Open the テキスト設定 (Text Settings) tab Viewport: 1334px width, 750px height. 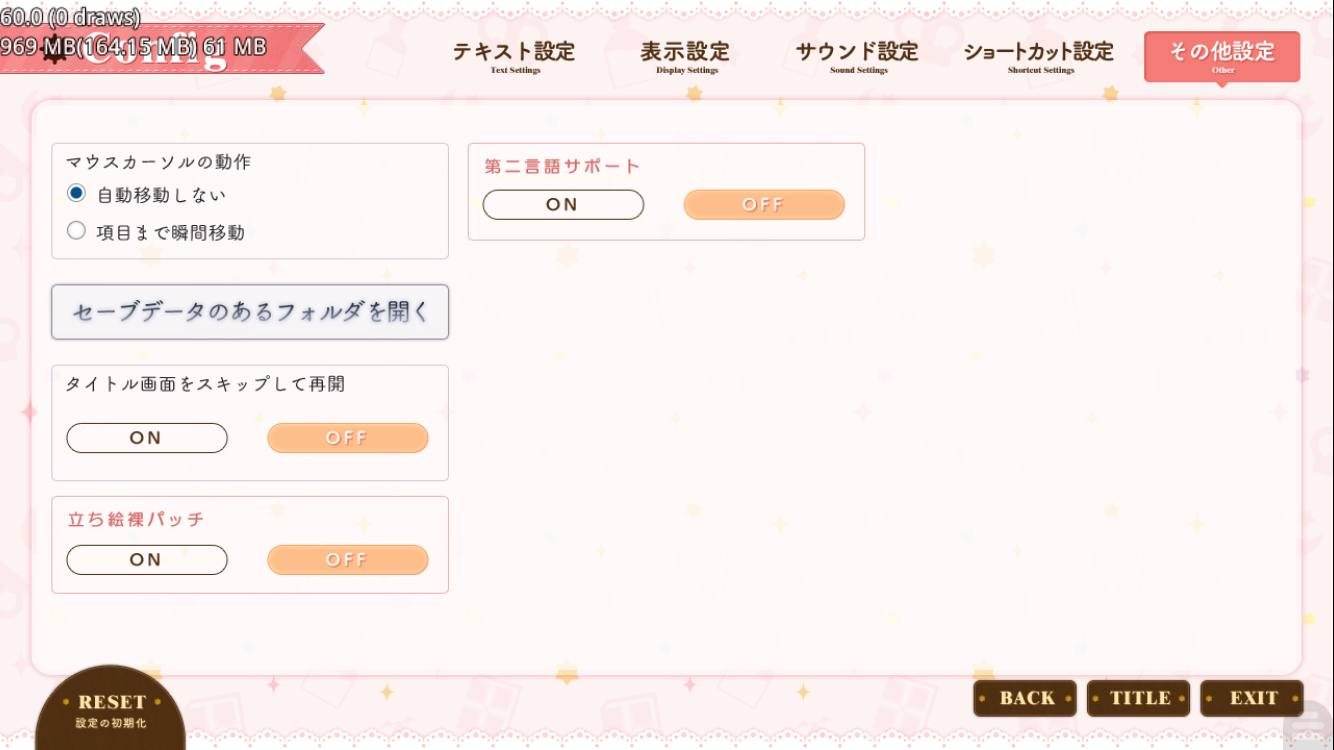514,56
